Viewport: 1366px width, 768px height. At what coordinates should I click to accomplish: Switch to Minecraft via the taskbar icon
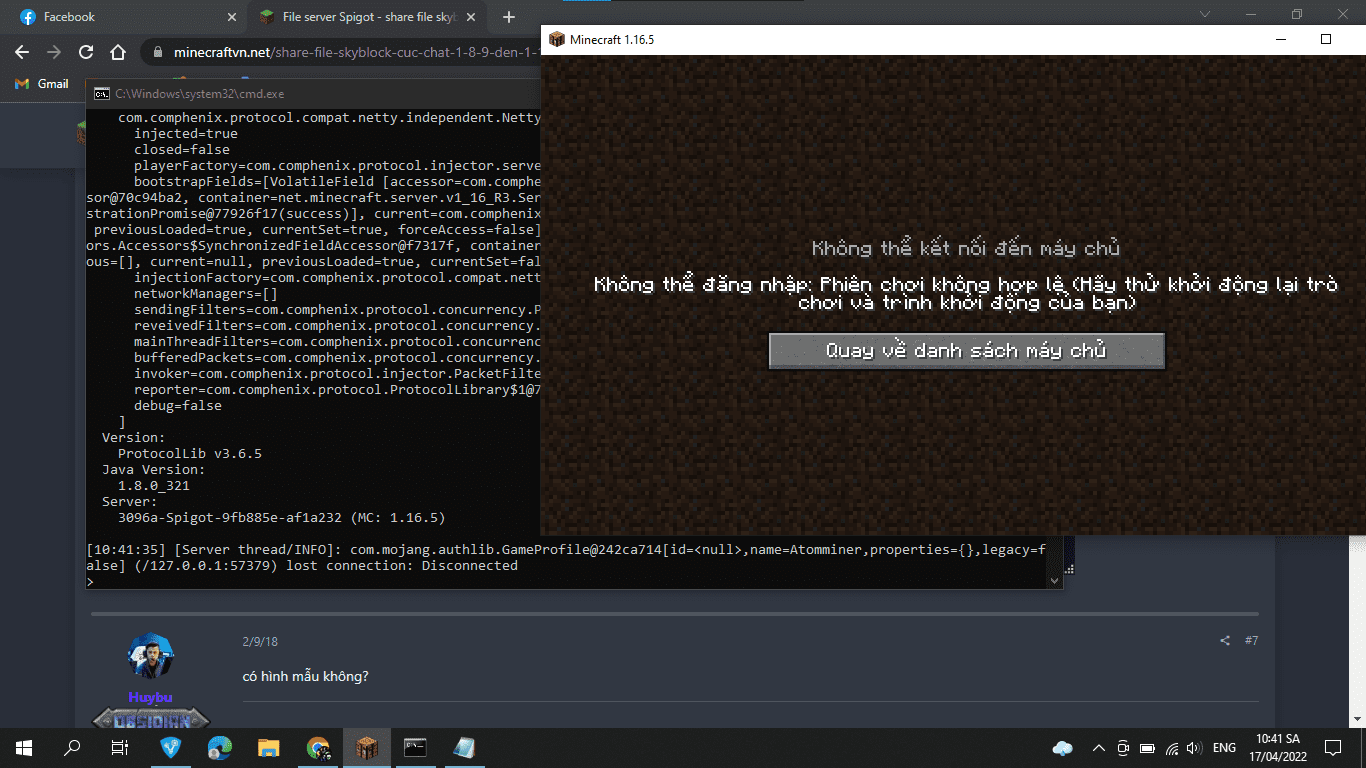click(x=366, y=748)
